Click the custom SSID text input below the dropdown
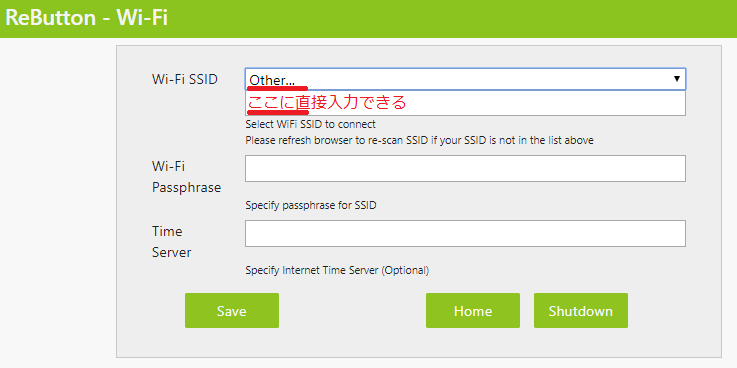 point(465,103)
